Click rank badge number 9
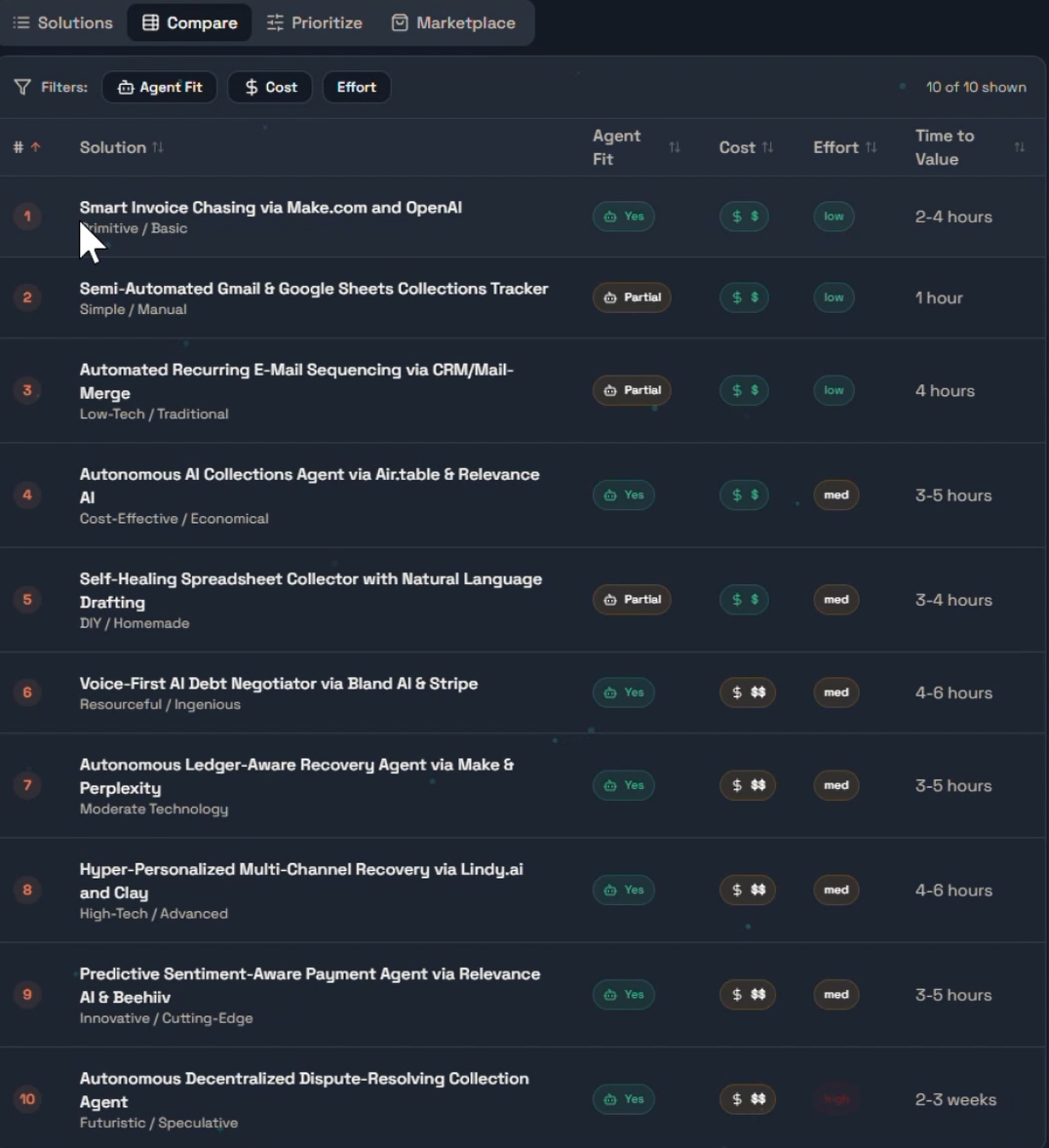The height and width of the screenshot is (1148, 1049). (x=27, y=994)
